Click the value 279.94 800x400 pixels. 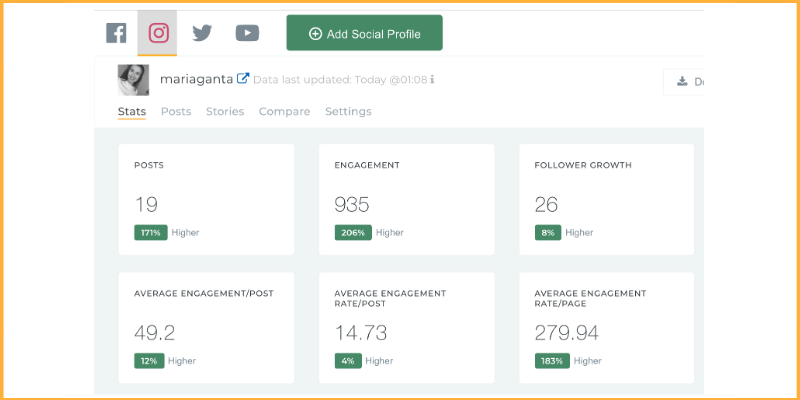567,333
